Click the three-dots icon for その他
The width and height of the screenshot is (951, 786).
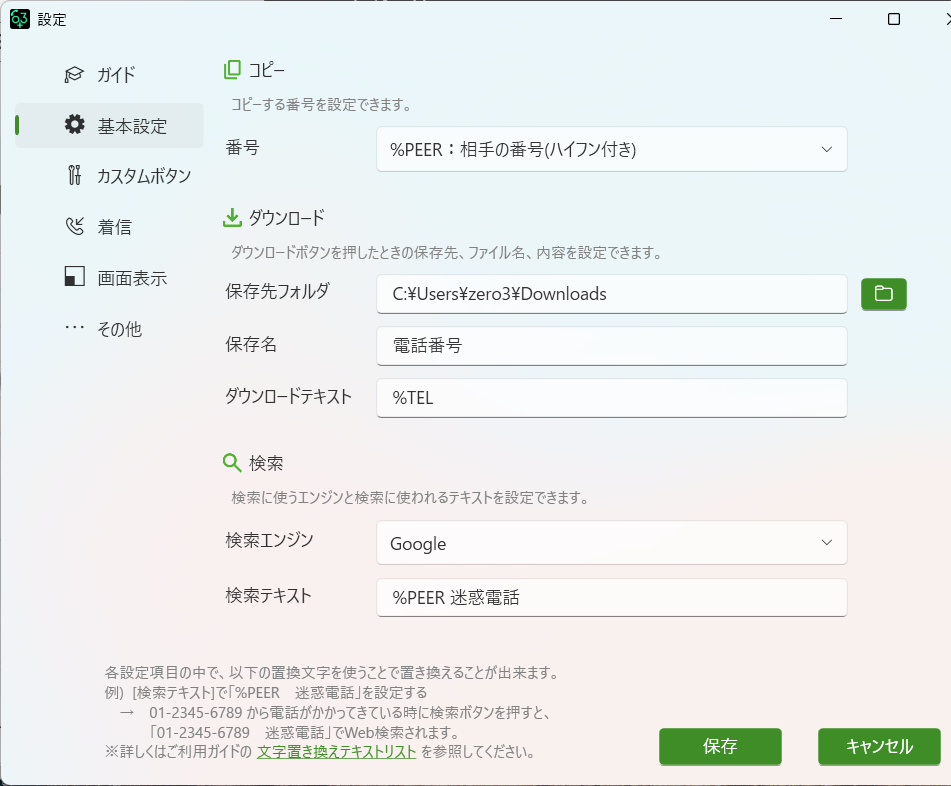74,328
